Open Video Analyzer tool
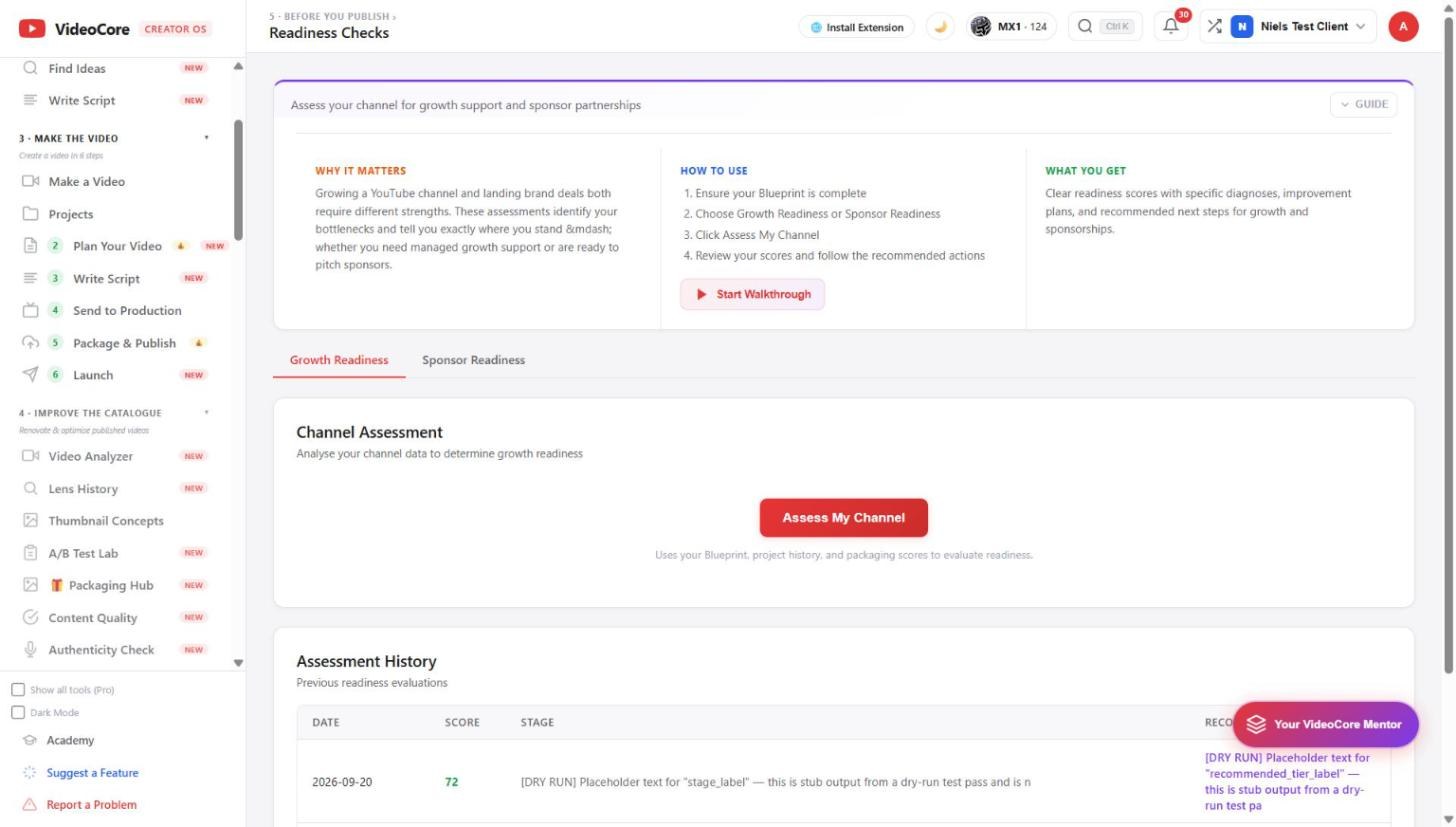Viewport: 1456px width, 827px height. pyautogui.click(x=90, y=456)
